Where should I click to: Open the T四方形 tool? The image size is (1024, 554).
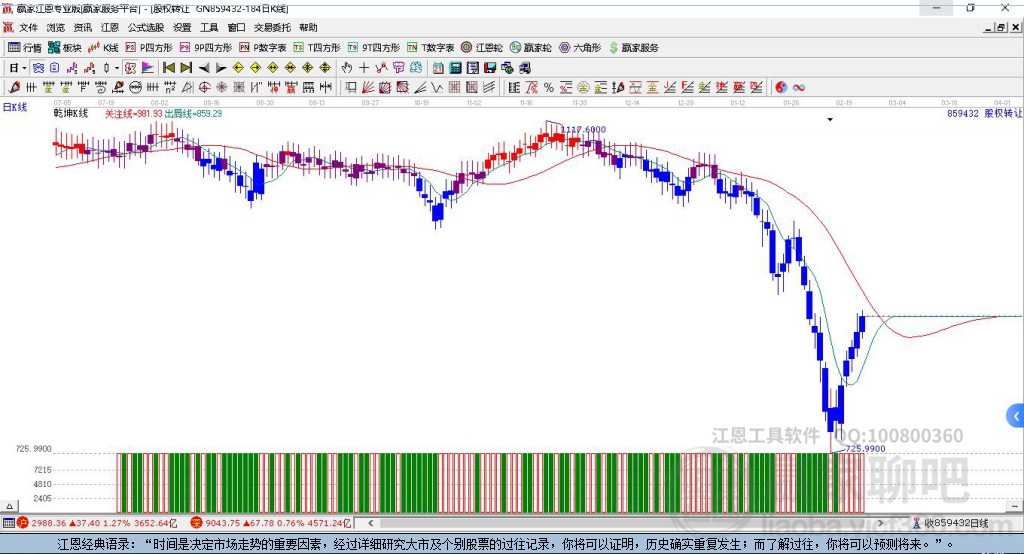click(x=317, y=48)
